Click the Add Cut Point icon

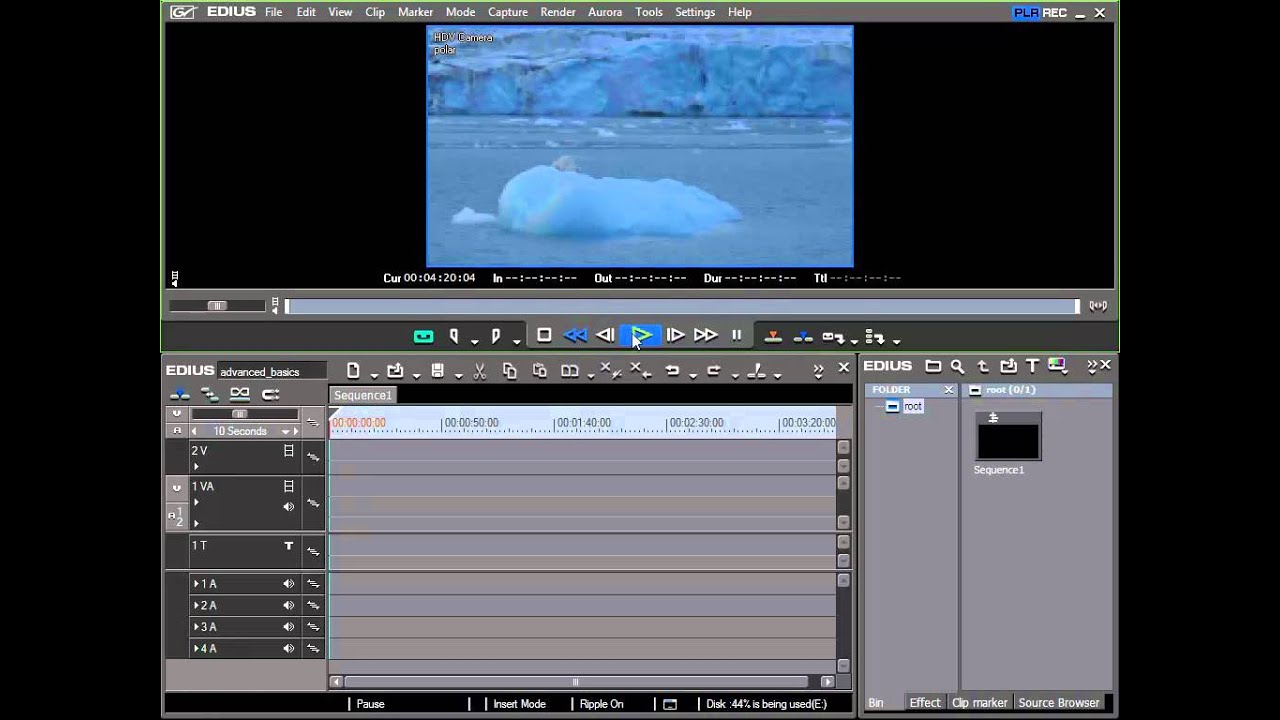click(756, 371)
